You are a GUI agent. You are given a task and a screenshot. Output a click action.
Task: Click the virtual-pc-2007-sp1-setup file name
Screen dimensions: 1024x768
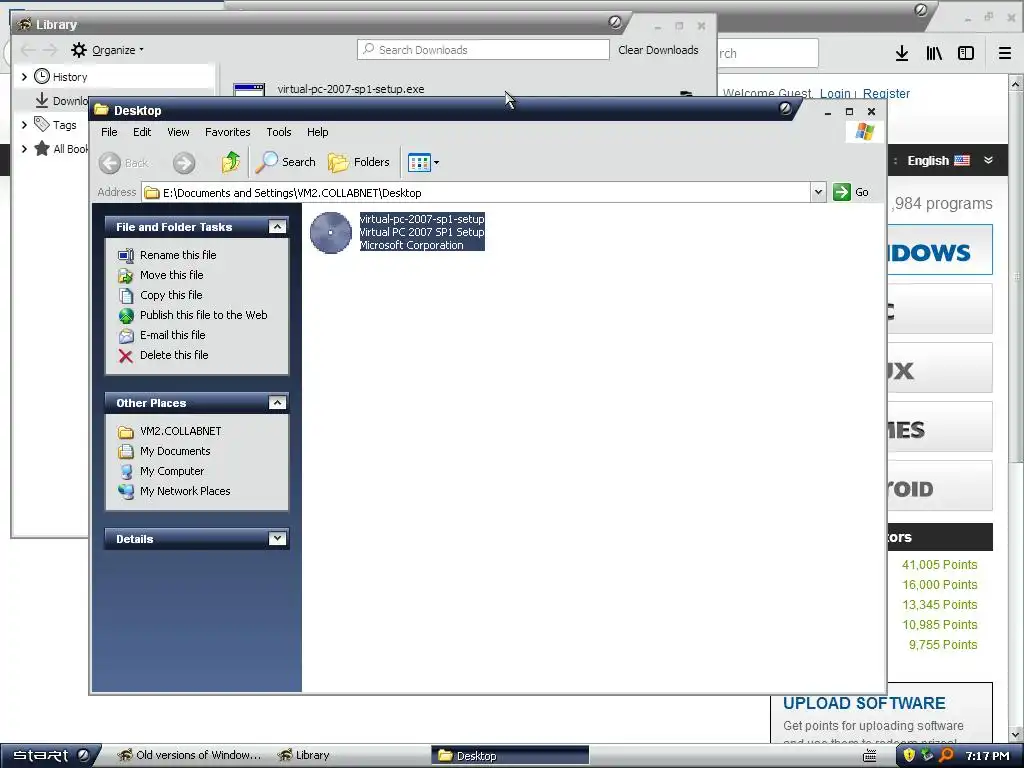coord(423,219)
